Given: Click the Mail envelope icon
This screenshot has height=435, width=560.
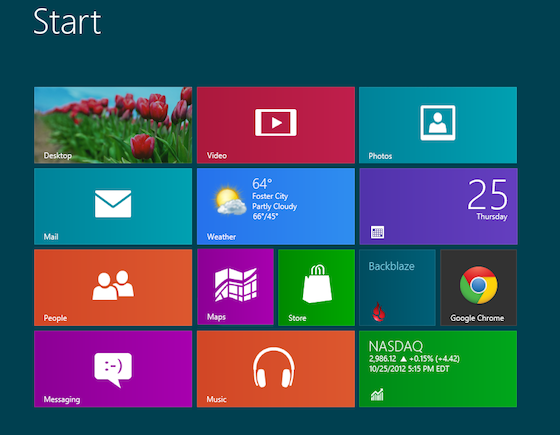Looking at the screenshot, I should point(113,204).
